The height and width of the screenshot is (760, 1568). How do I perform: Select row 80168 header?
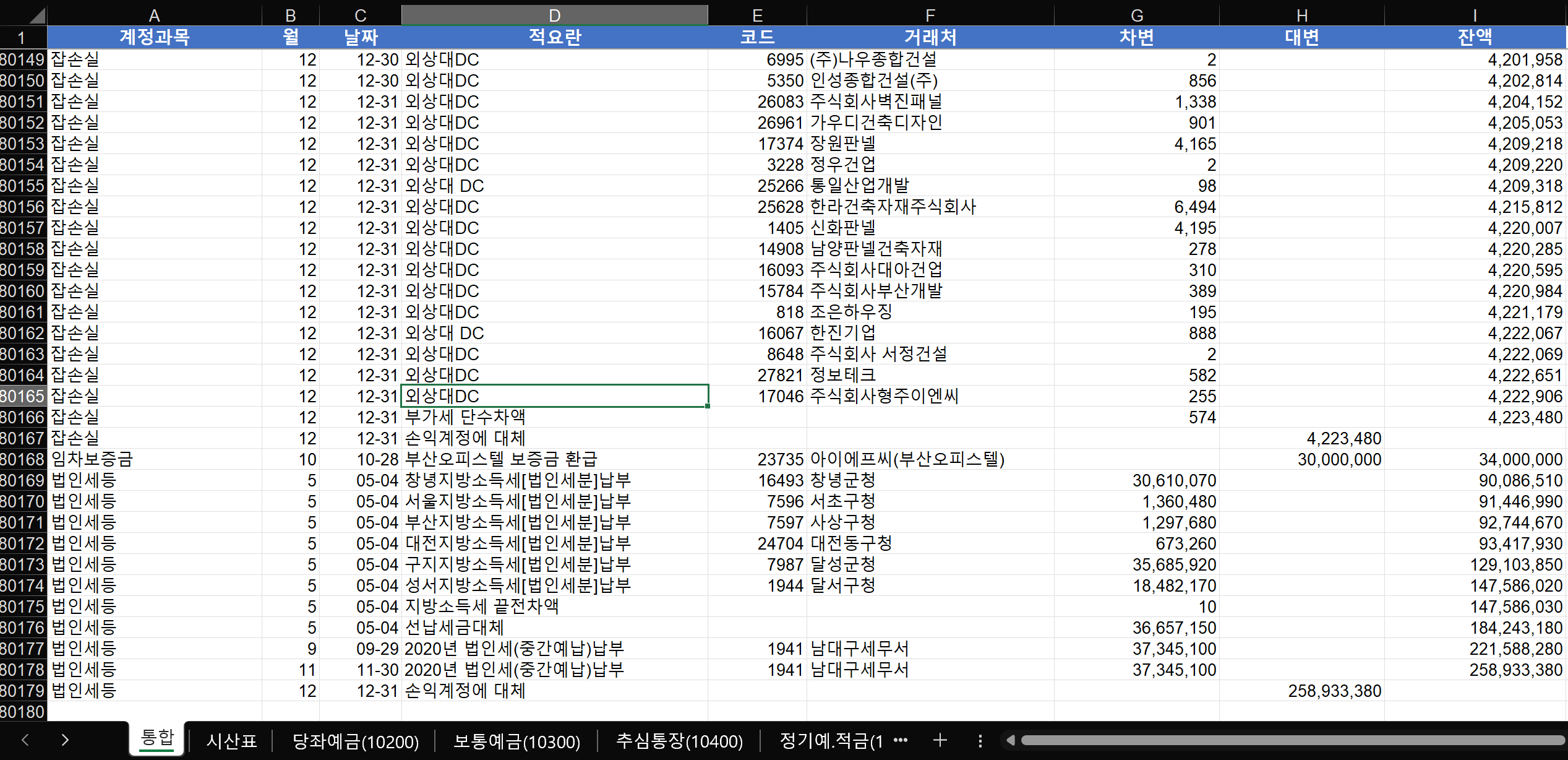coord(23,459)
